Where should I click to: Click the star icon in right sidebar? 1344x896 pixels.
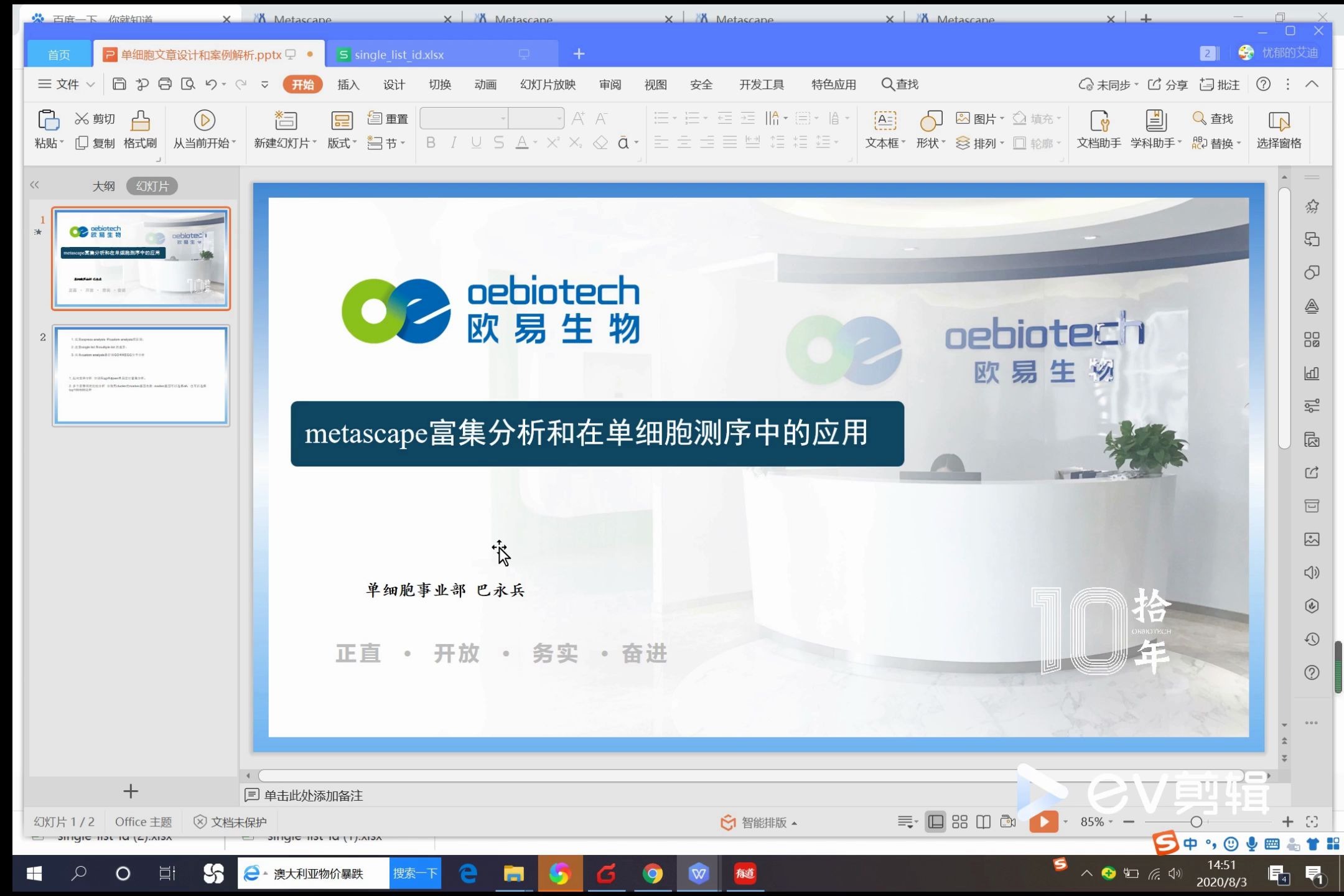point(1312,206)
